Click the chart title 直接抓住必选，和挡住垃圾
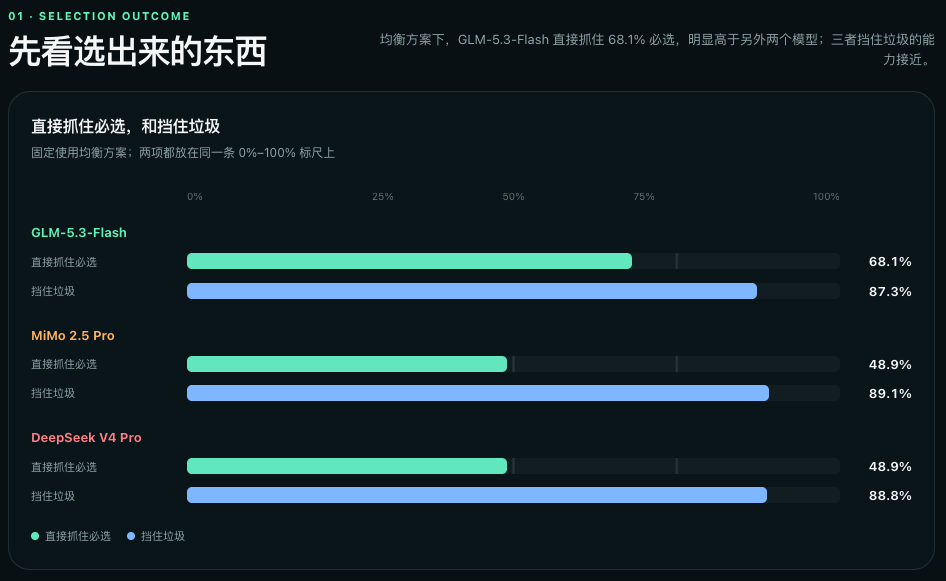 [x=125, y=126]
